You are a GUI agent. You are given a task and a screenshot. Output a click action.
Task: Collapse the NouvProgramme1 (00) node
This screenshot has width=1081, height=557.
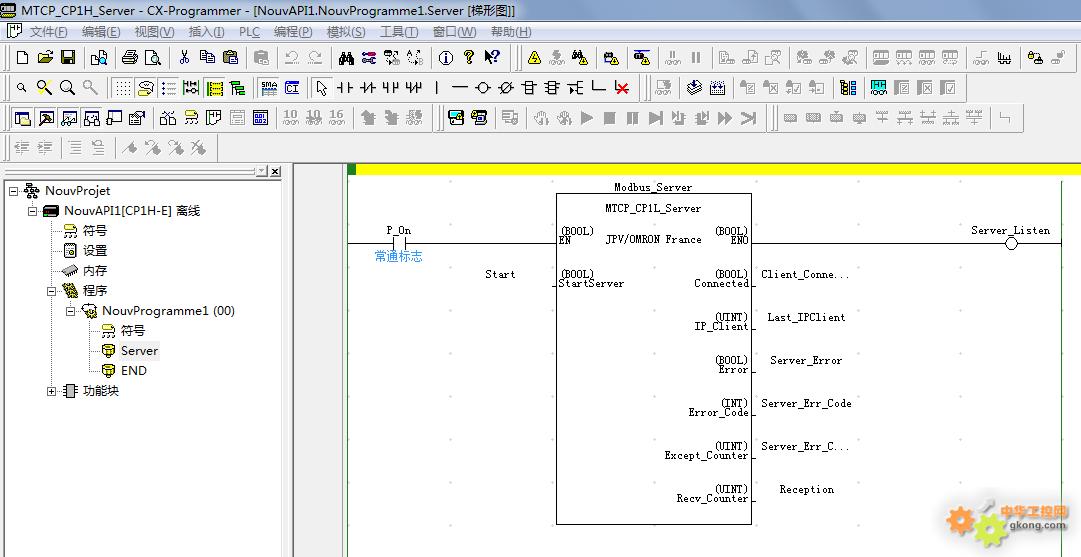71,311
